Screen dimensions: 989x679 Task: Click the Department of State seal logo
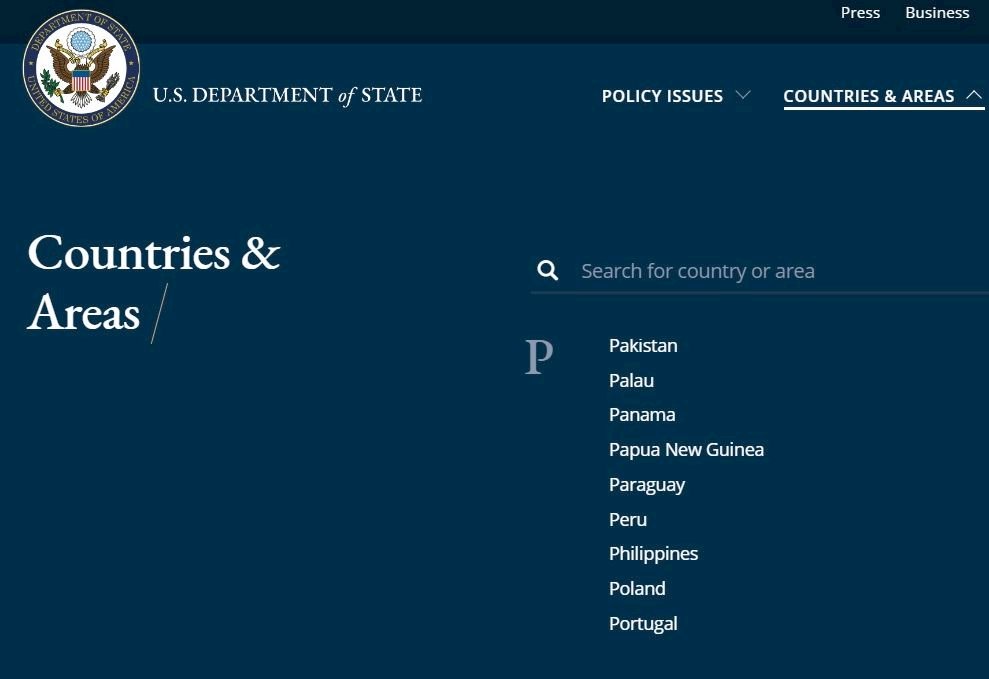pyautogui.click(x=81, y=67)
